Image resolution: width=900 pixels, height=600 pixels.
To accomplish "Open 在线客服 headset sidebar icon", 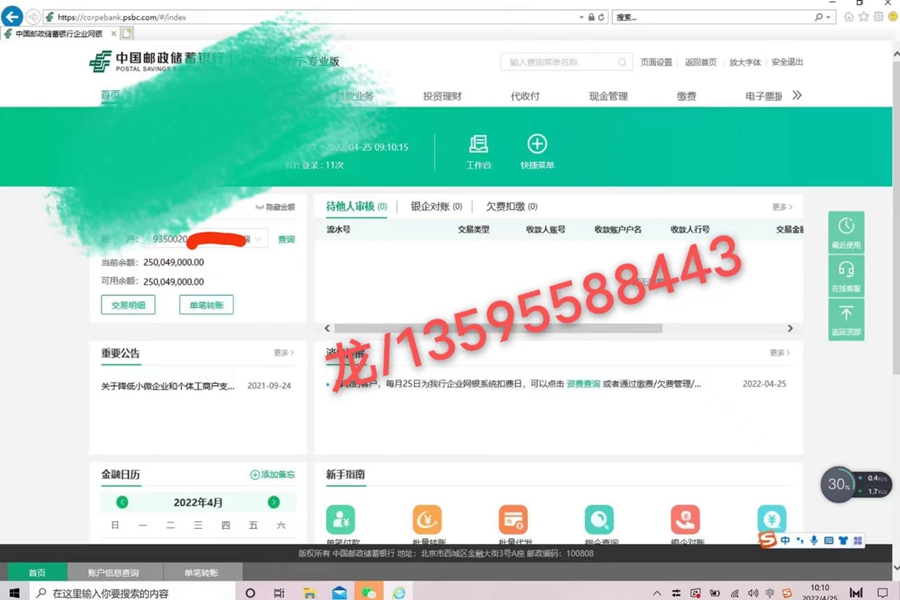I will click(846, 275).
